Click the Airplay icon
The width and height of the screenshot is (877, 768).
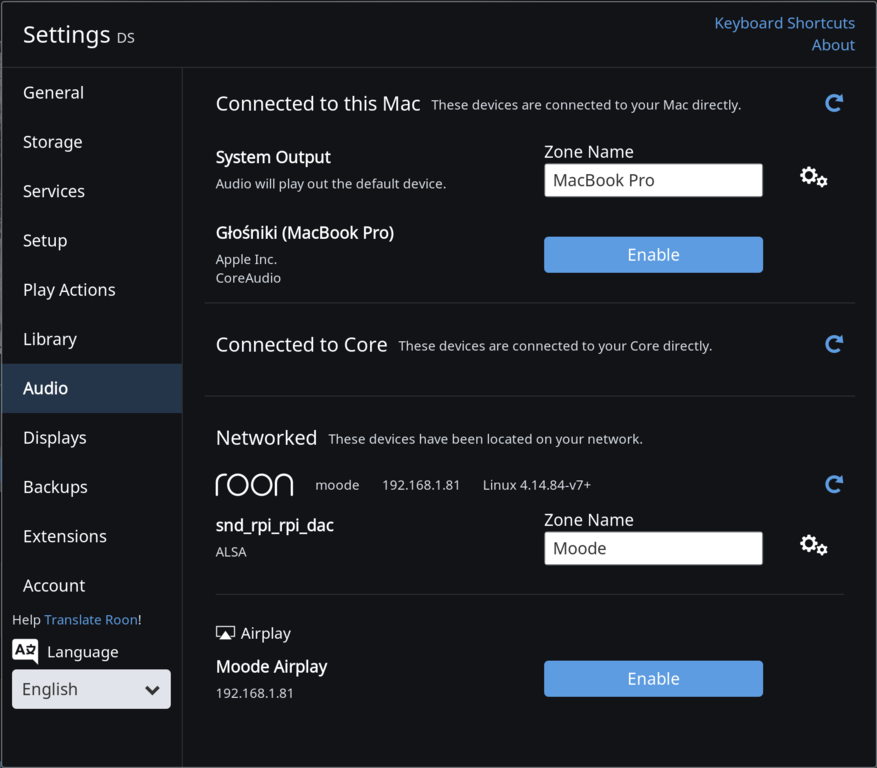(x=225, y=633)
